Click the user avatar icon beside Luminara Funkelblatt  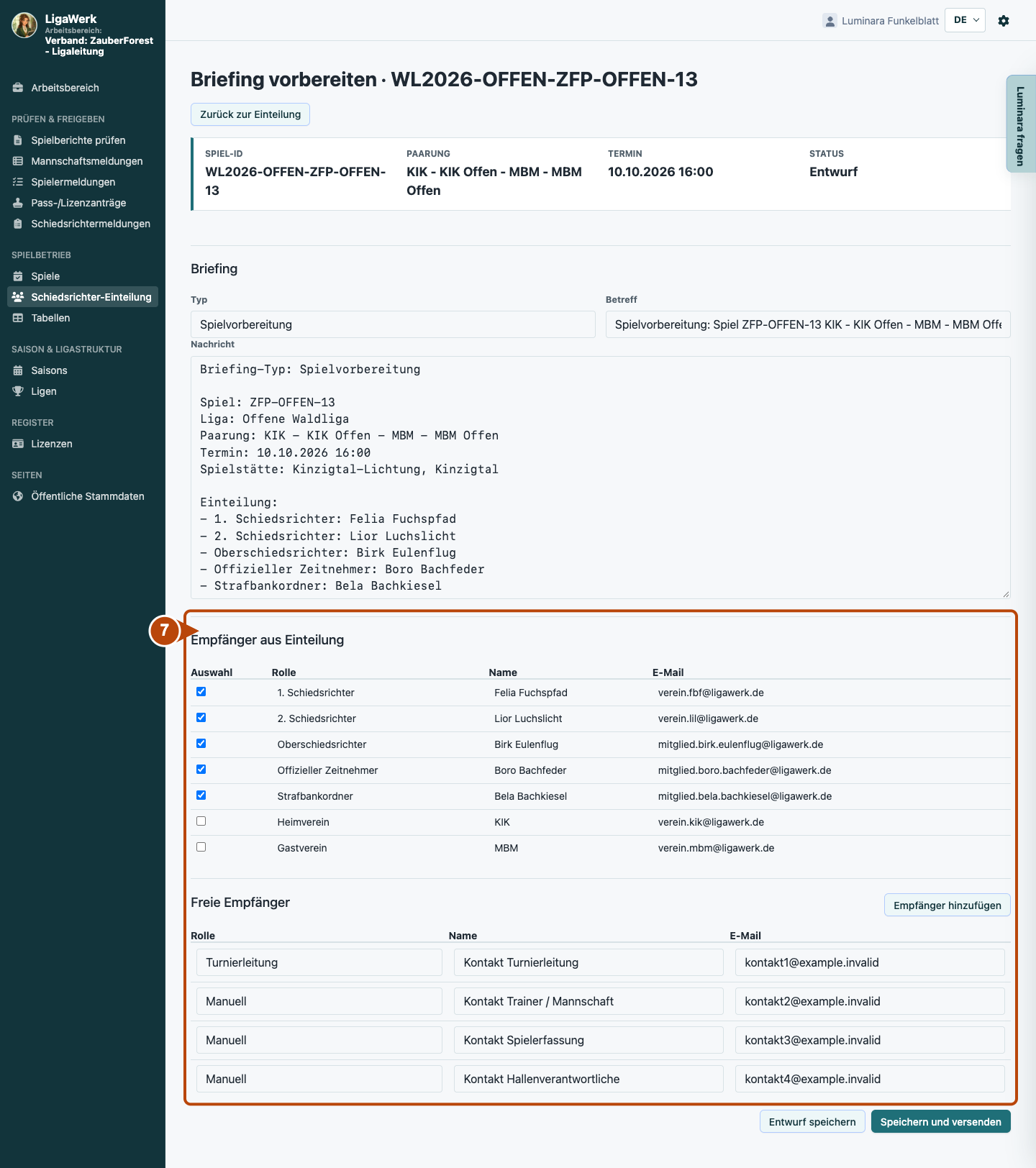pyautogui.click(x=830, y=21)
